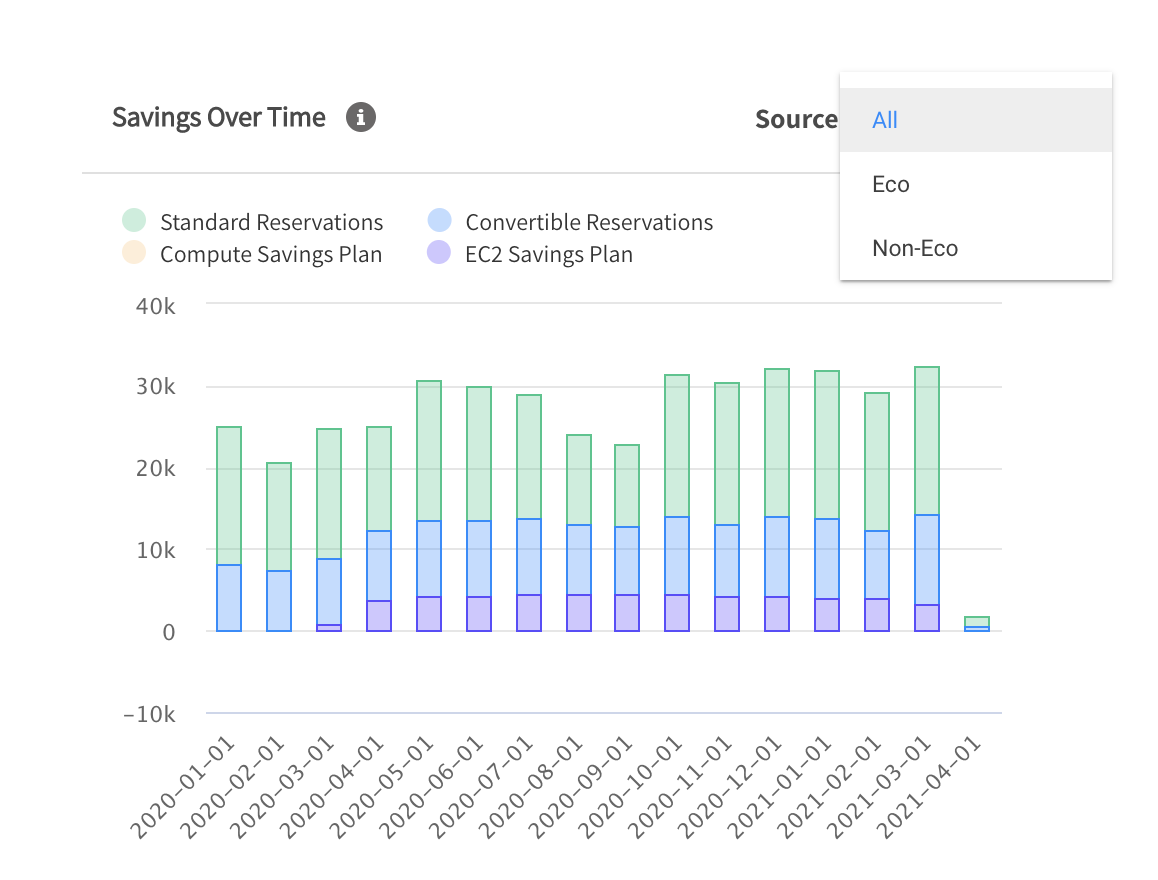The image size is (1158, 880).
Task: Select purple bar segment for 2020-05-01
Action: [x=429, y=613]
